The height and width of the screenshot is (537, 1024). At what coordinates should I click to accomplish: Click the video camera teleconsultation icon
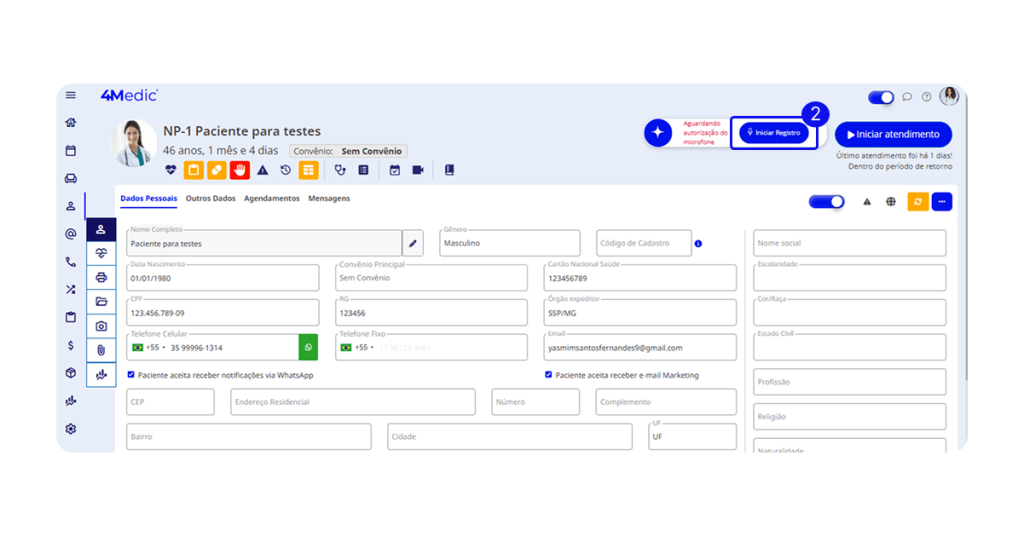coord(418,170)
